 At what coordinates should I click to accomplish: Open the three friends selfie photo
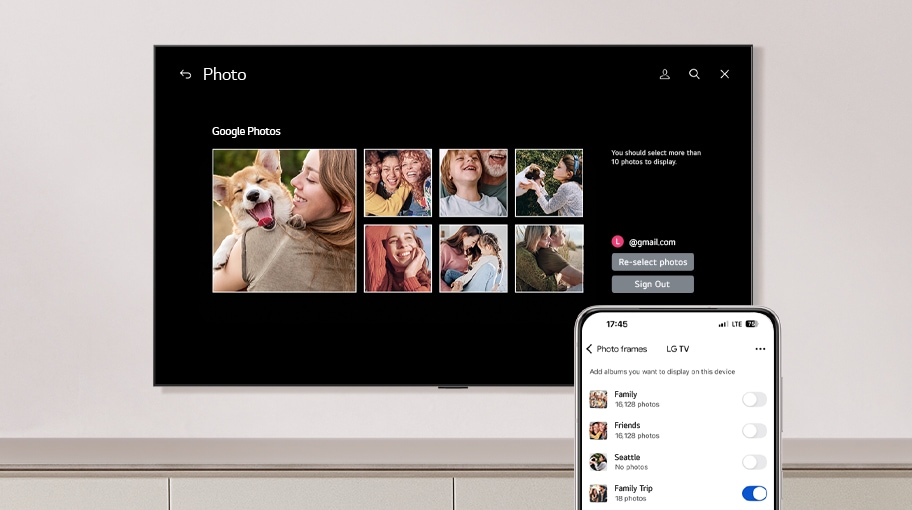pos(398,183)
